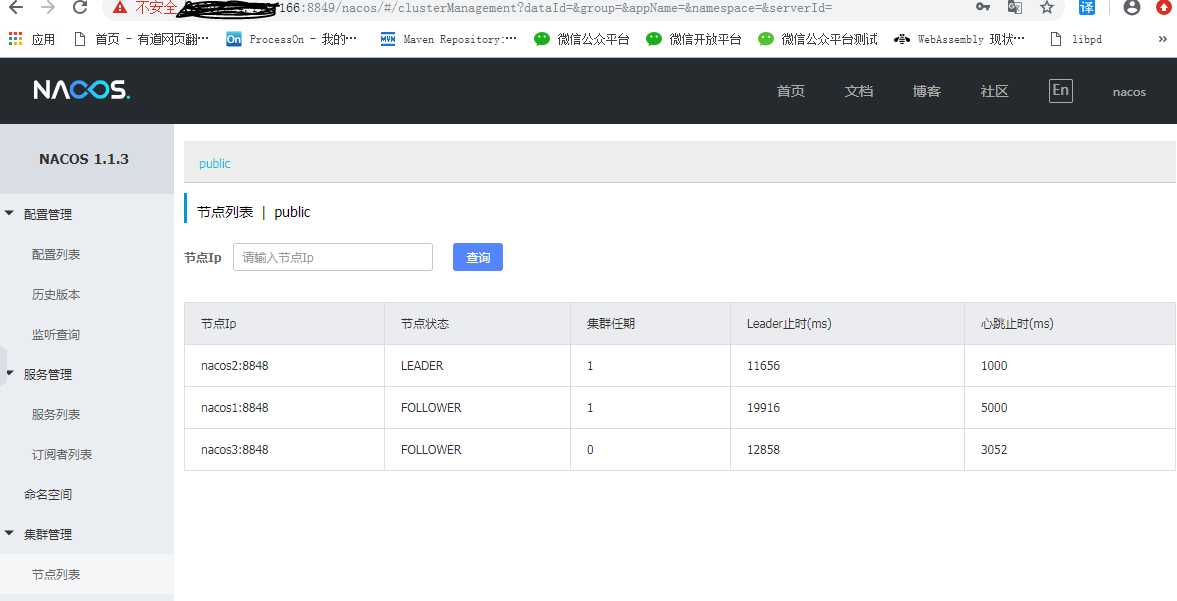Click the Leader value 19916
The height and width of the screenshot is (601, 1177).
coord(763,408)
